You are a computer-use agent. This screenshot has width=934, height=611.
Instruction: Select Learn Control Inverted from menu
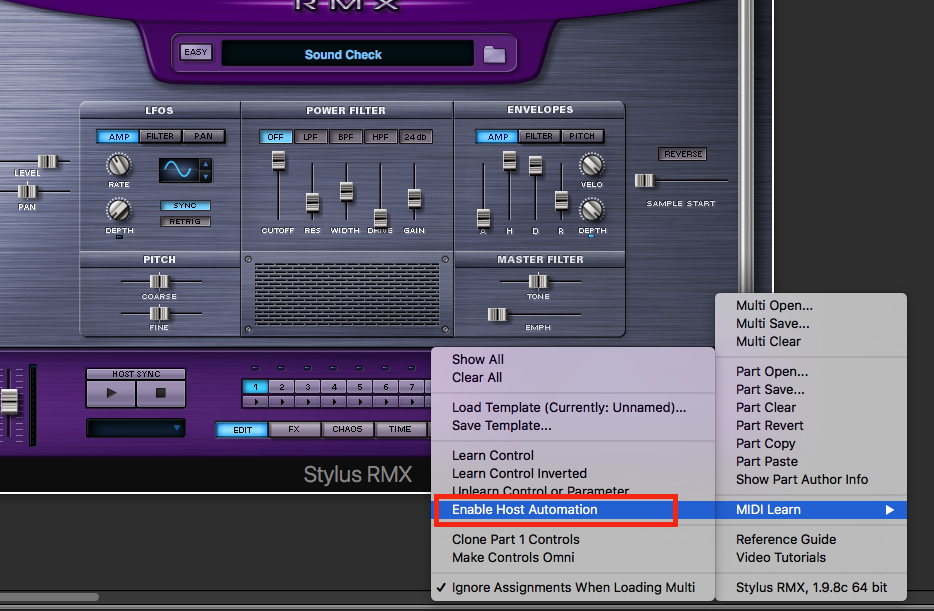click(519, 474)
